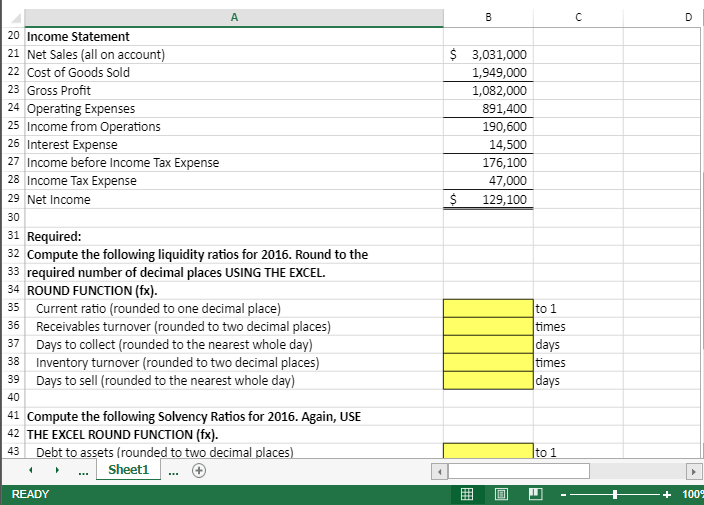Screen dimensions: 704x505
Task: Show more sheets right of Sheet1
Action: 174,472
